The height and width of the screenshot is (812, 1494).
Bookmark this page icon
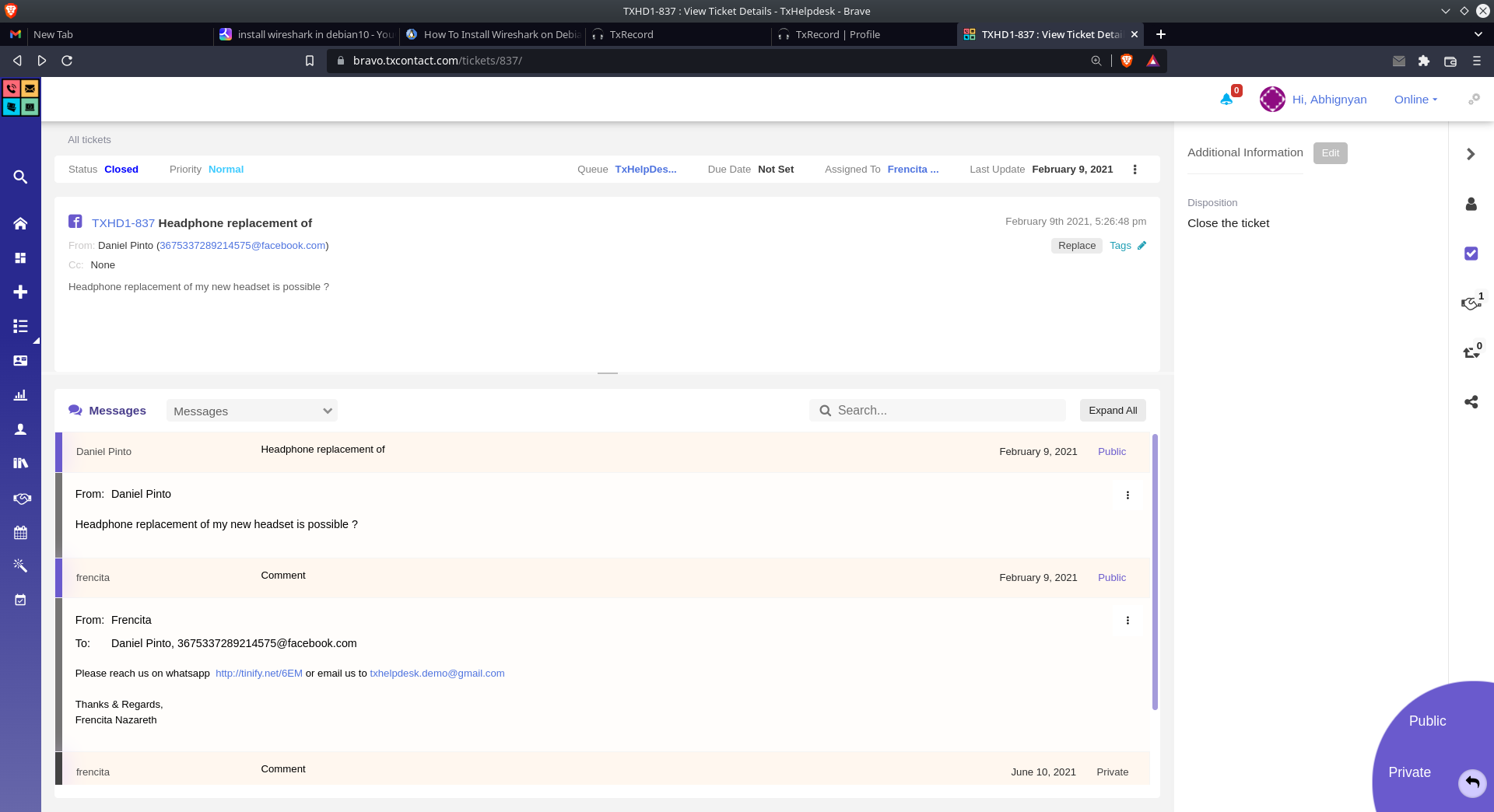[310, 61]
